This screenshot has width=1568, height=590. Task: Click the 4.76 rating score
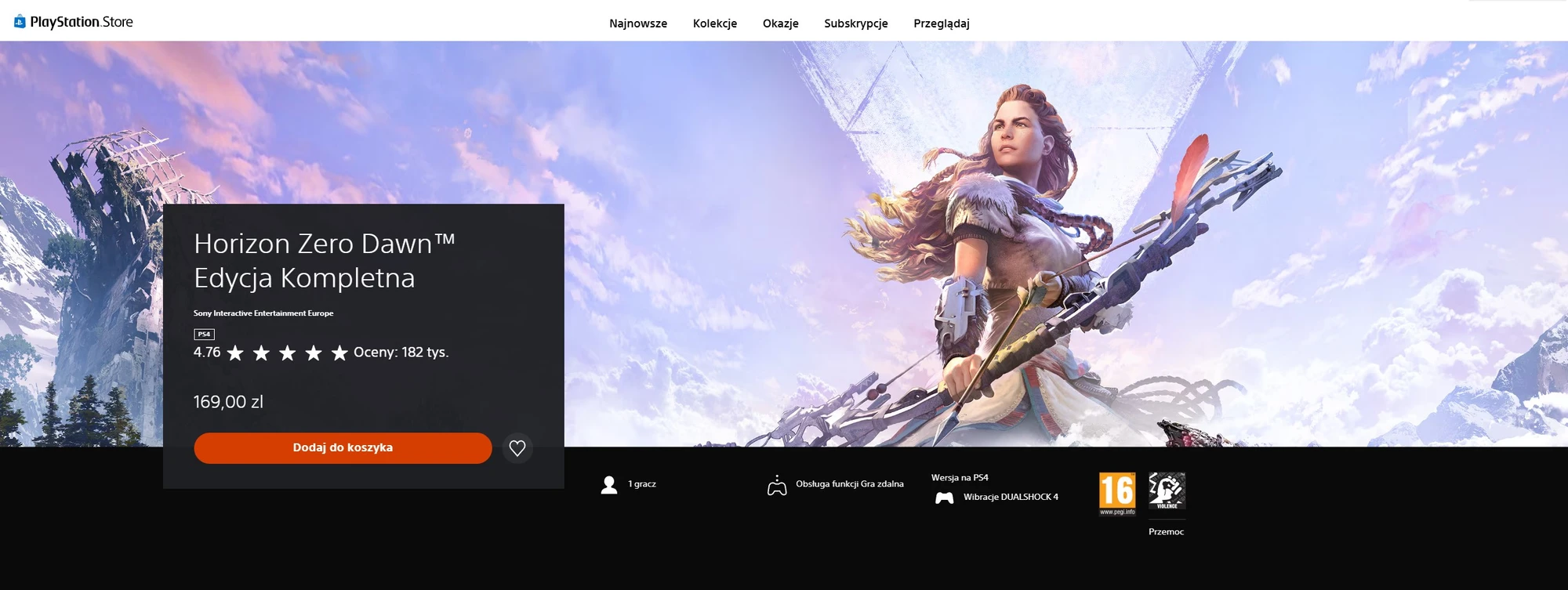207,353
